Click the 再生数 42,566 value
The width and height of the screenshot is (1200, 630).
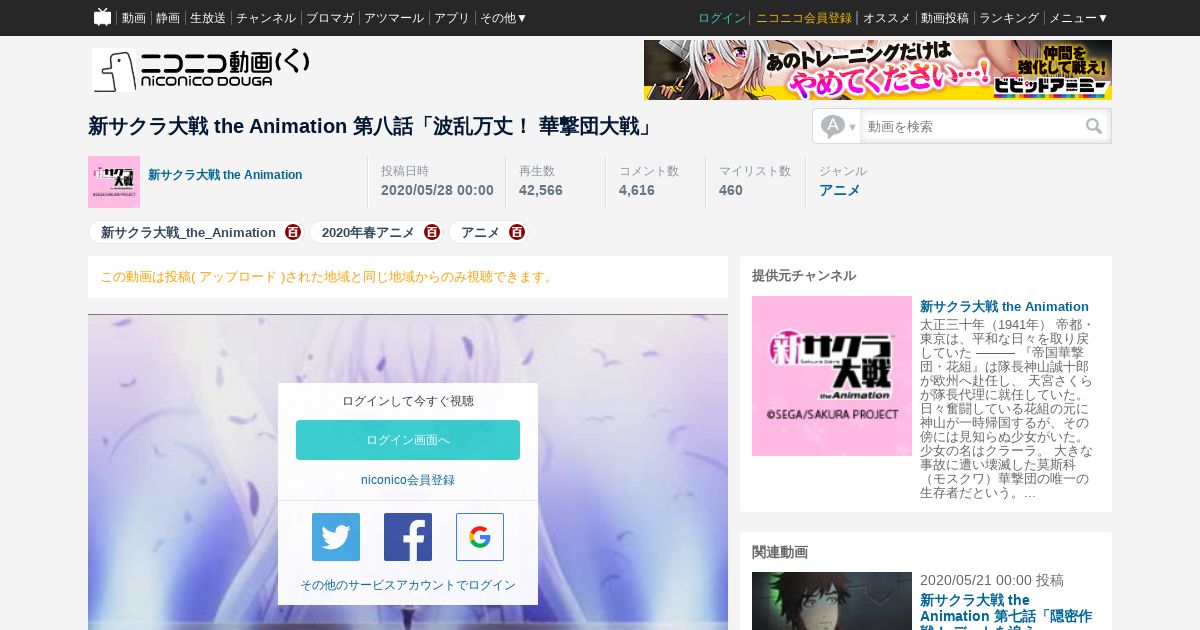541,190
